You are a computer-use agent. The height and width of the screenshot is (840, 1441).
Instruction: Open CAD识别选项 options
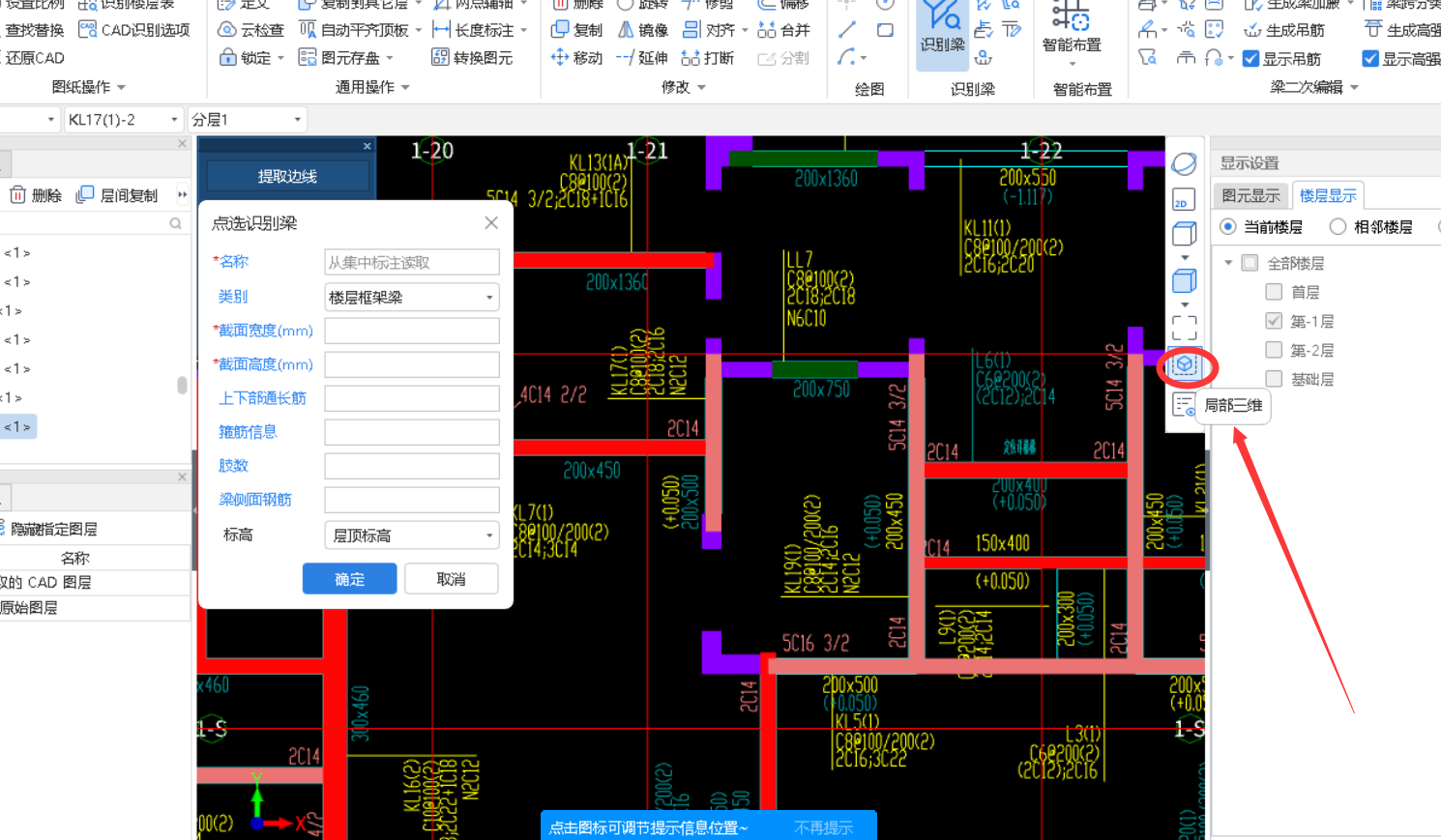click(134, 30)
